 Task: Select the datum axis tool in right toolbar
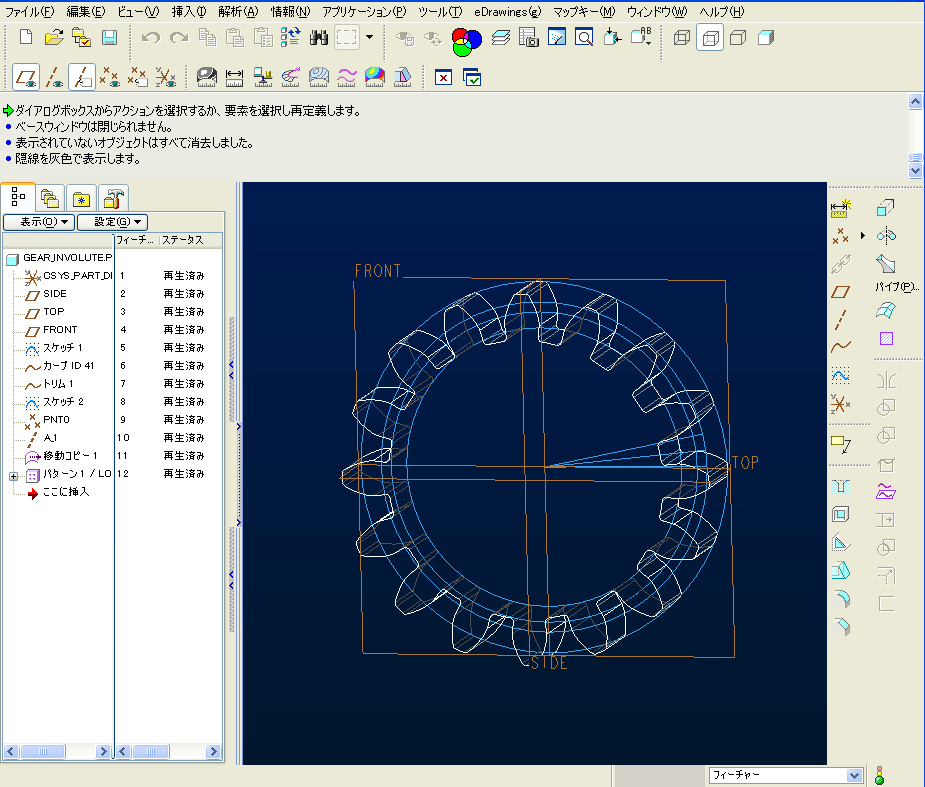pos(842,320)
